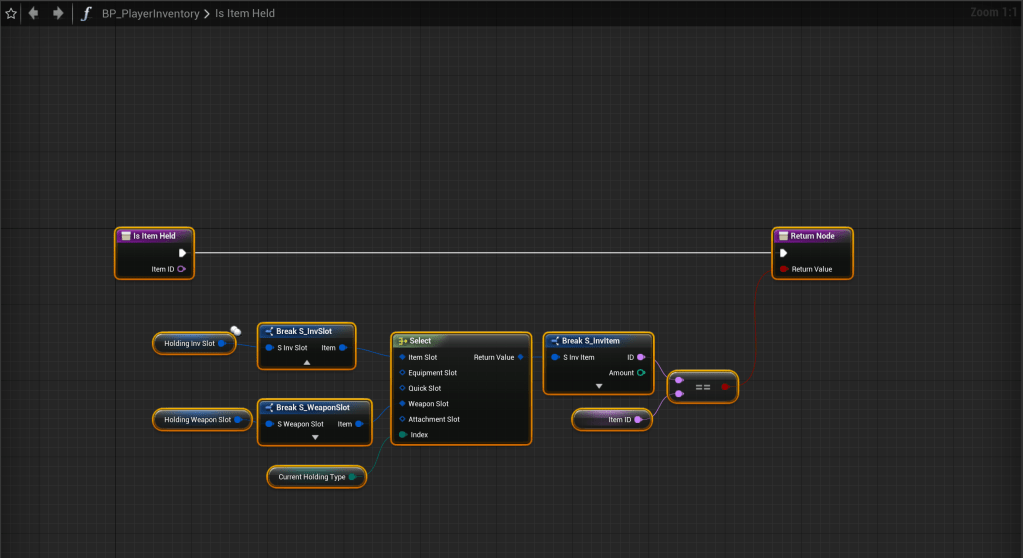
Task: Expand the Break S_InvItem node pins
Action: pos(598,385)
